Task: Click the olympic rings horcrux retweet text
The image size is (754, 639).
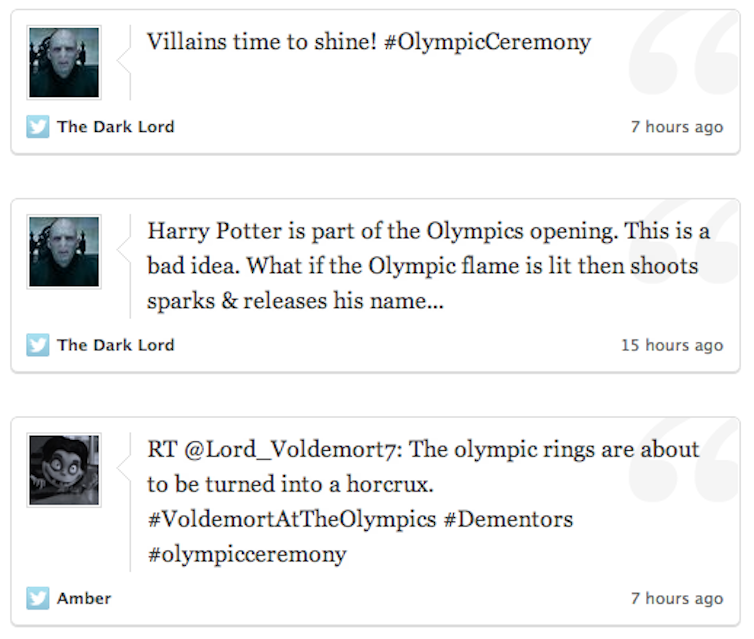Action: tap(423, 502)
